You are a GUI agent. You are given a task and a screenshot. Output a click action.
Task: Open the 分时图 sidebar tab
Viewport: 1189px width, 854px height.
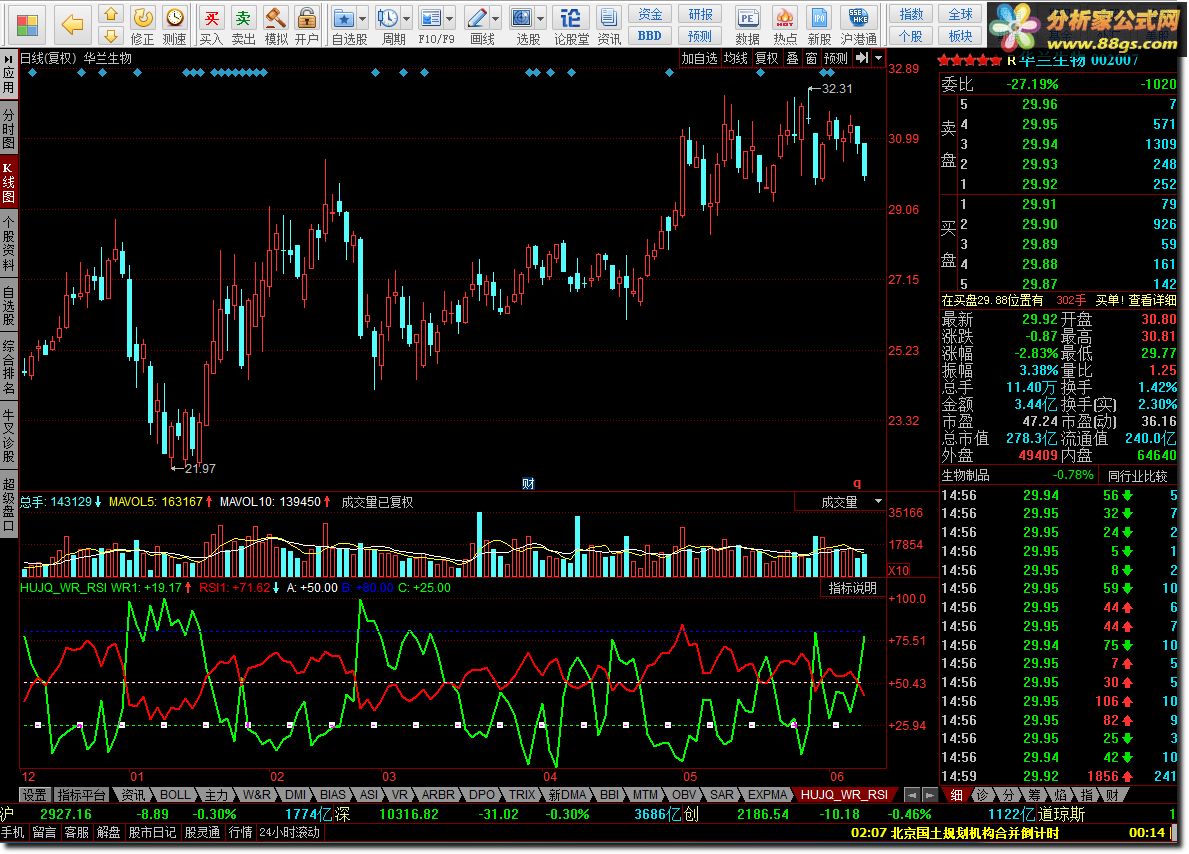click(x=8, y=127)
